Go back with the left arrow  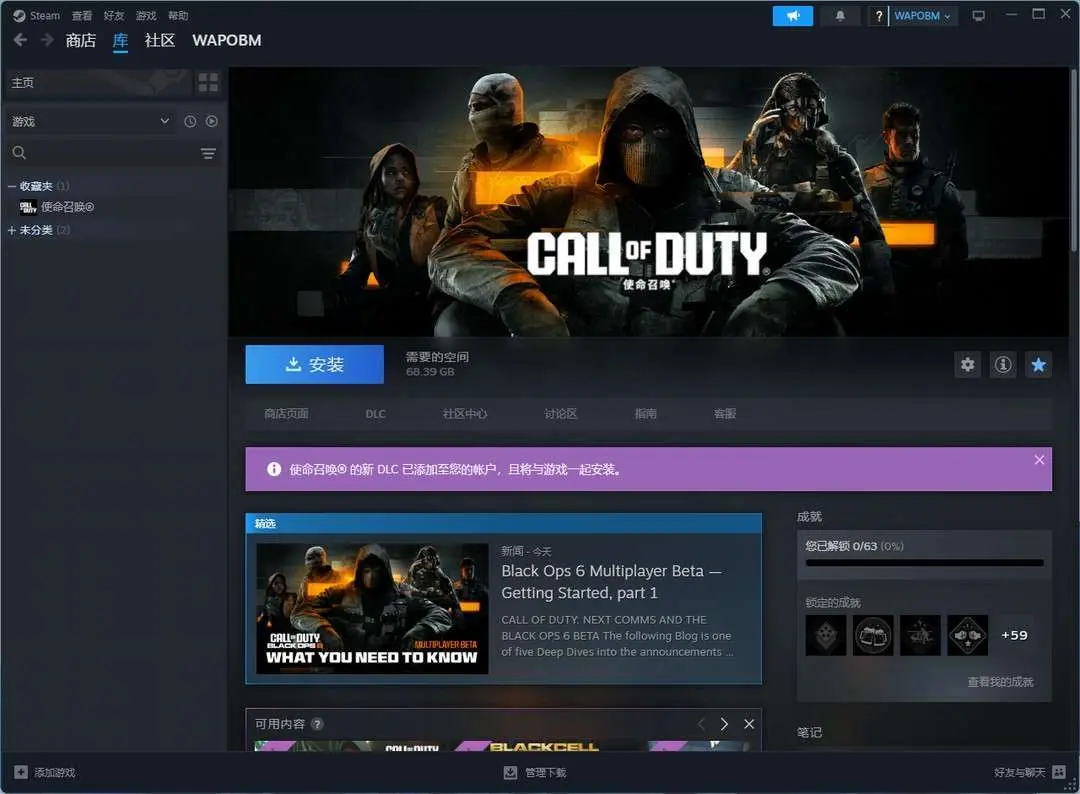tap(21, 40)
